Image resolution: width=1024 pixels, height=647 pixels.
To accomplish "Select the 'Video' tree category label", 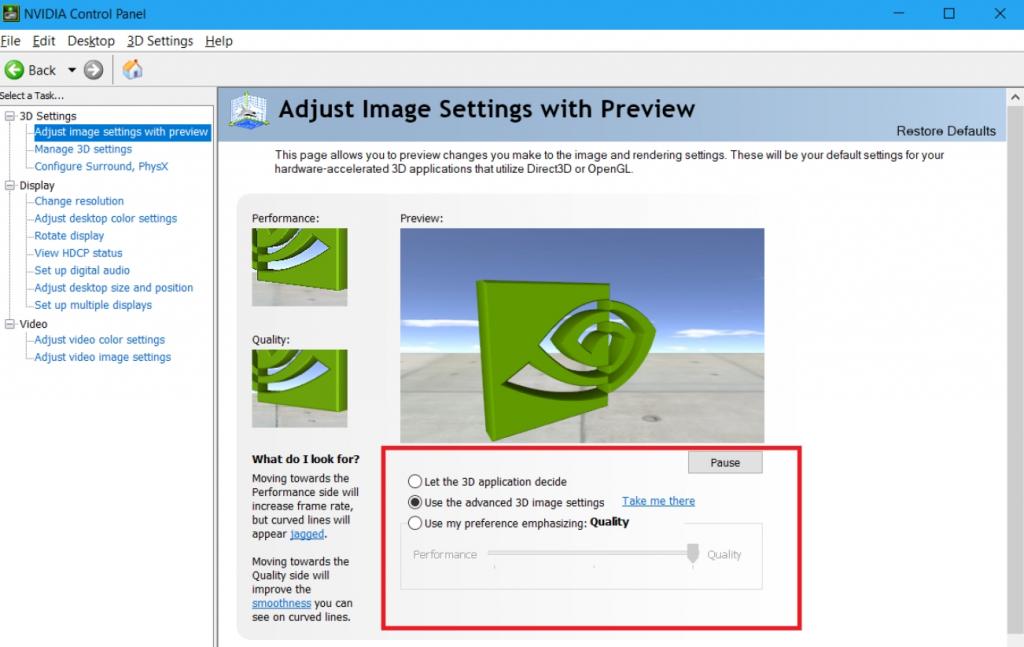I will coord(33,324).
